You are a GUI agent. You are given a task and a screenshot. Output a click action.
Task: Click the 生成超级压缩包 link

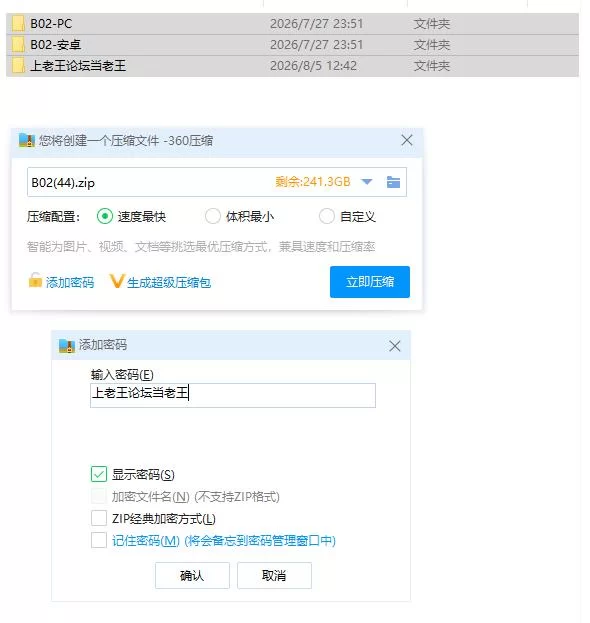(x=169, y=282)
